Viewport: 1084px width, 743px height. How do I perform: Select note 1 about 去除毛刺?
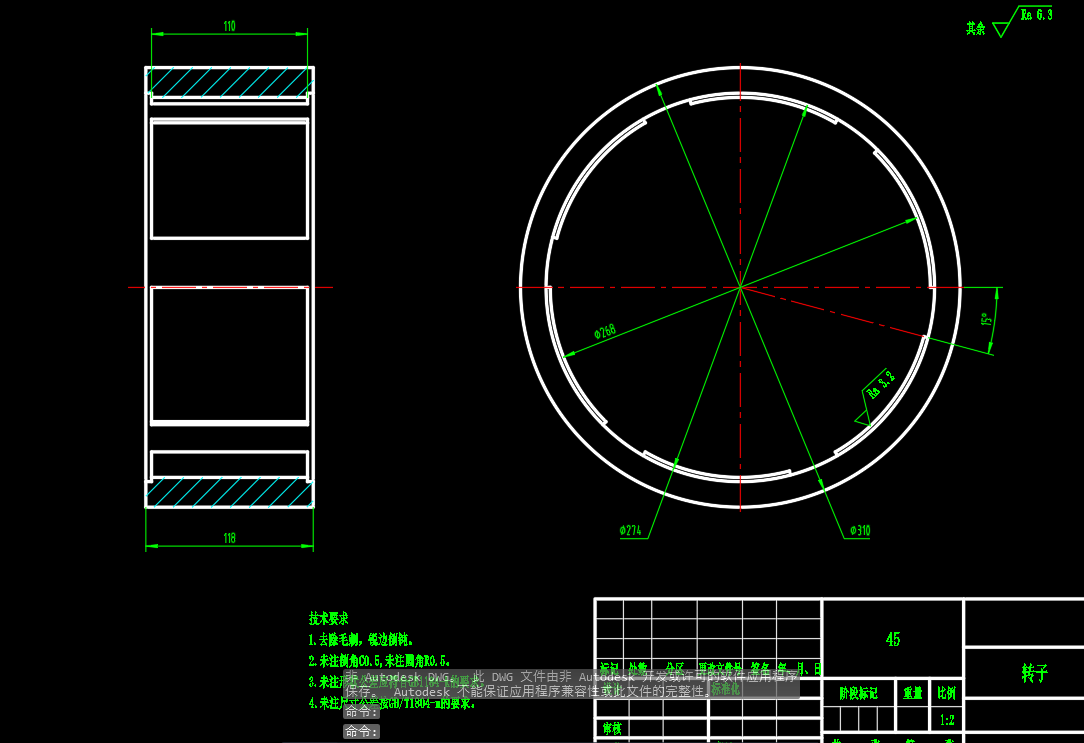(x=361, y=640)
